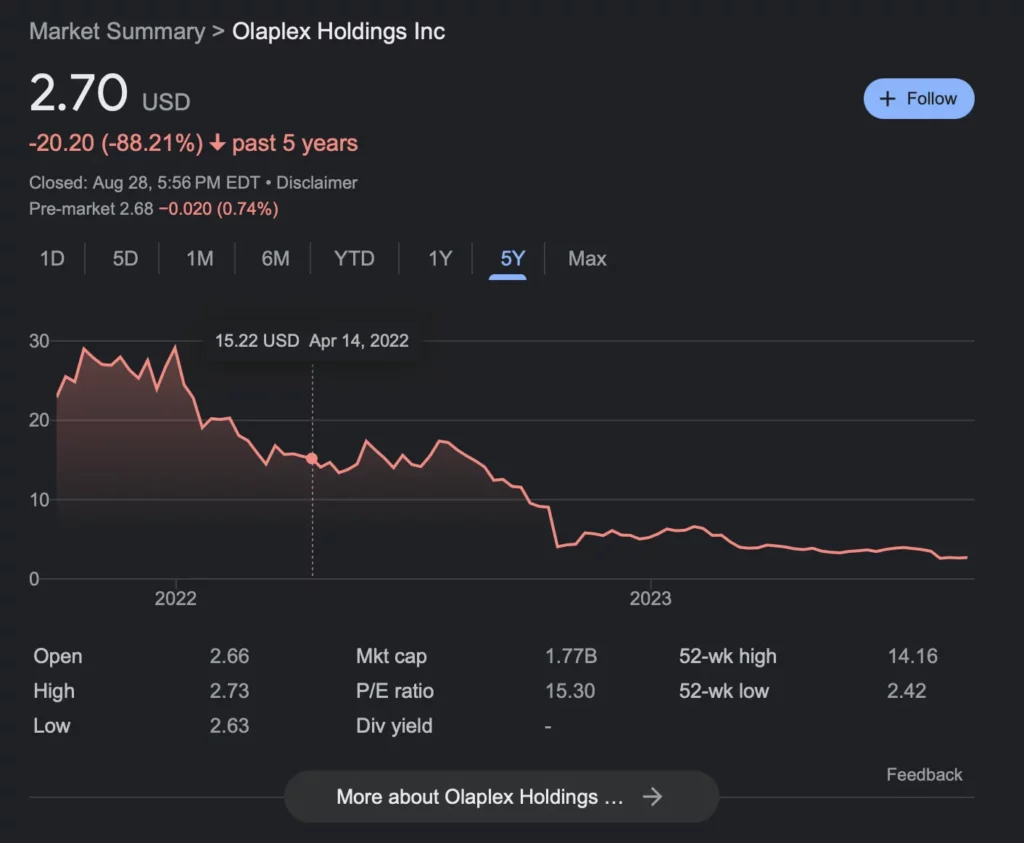Viewport: 1024px width, 843px height.
Task: Display the Max history range
Action: point(587,259)
